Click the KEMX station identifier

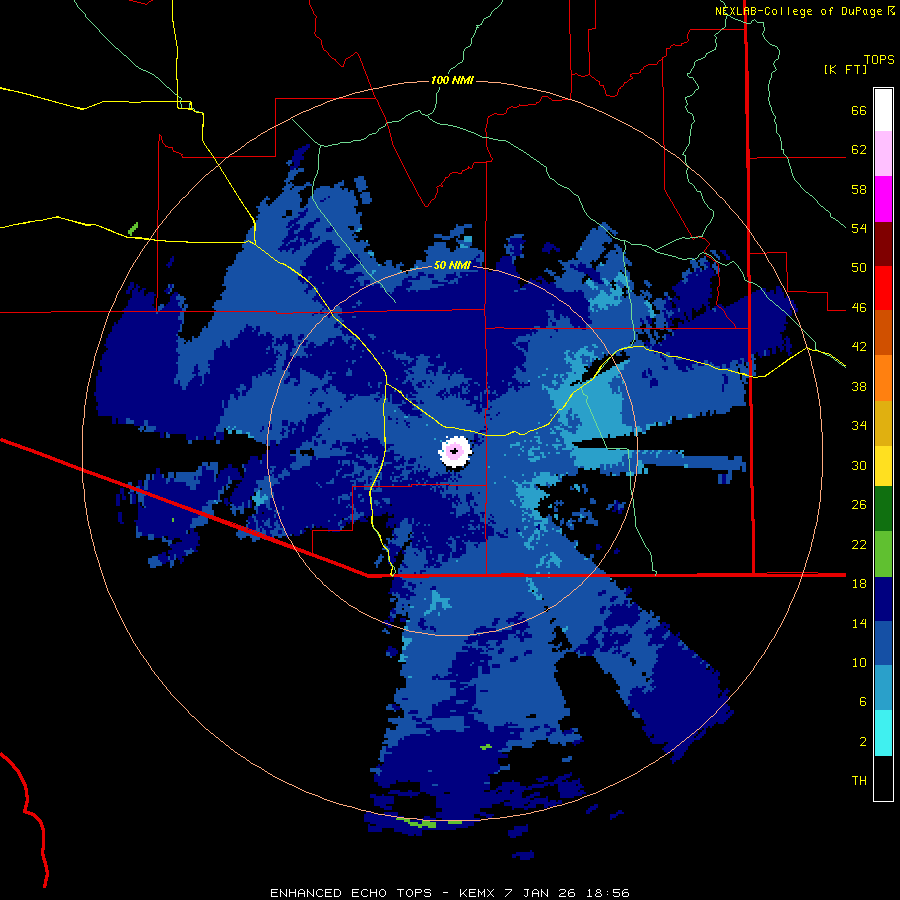(x=477, y=893)
